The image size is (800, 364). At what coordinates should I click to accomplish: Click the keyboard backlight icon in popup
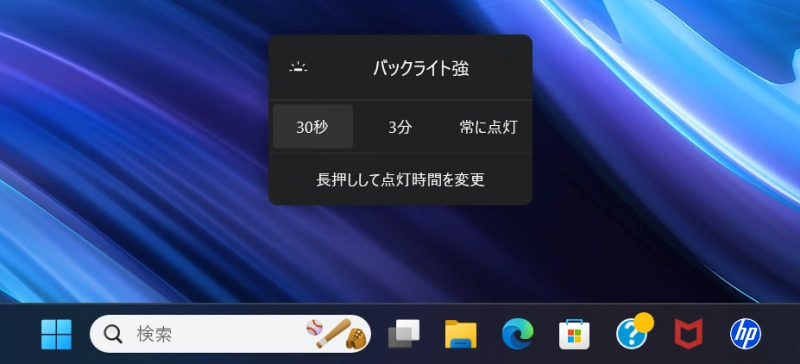[x=298, y=68]
